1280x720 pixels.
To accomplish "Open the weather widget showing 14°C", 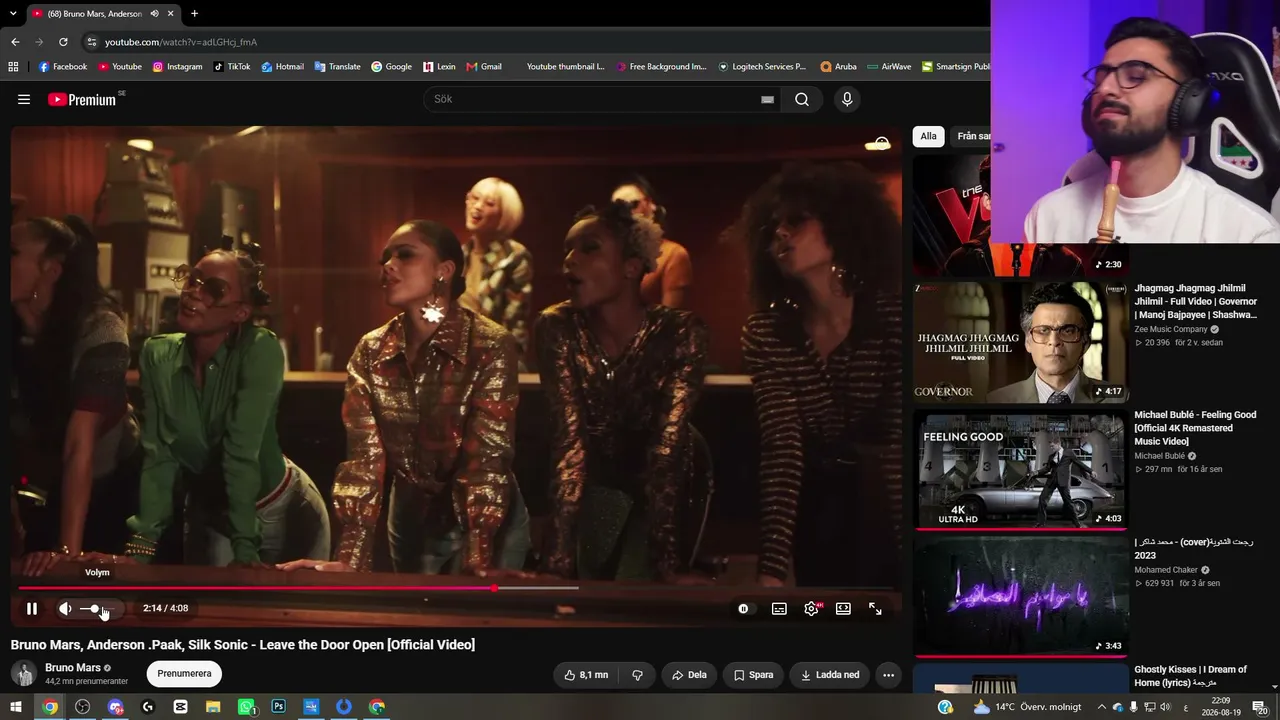I will click(1027, 707).
